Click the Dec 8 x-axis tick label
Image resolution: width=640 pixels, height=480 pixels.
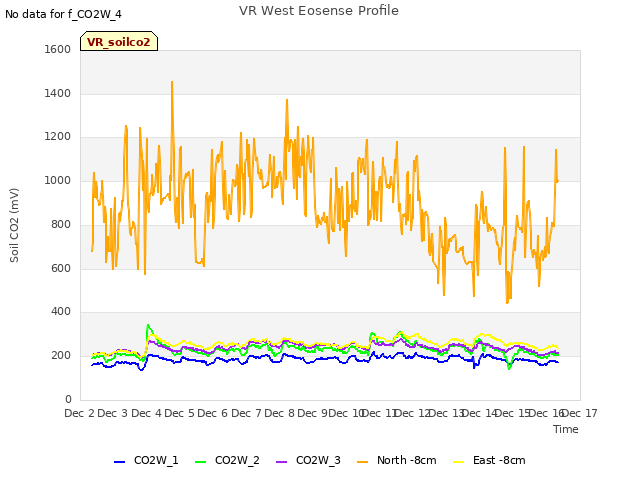[279, 413]
